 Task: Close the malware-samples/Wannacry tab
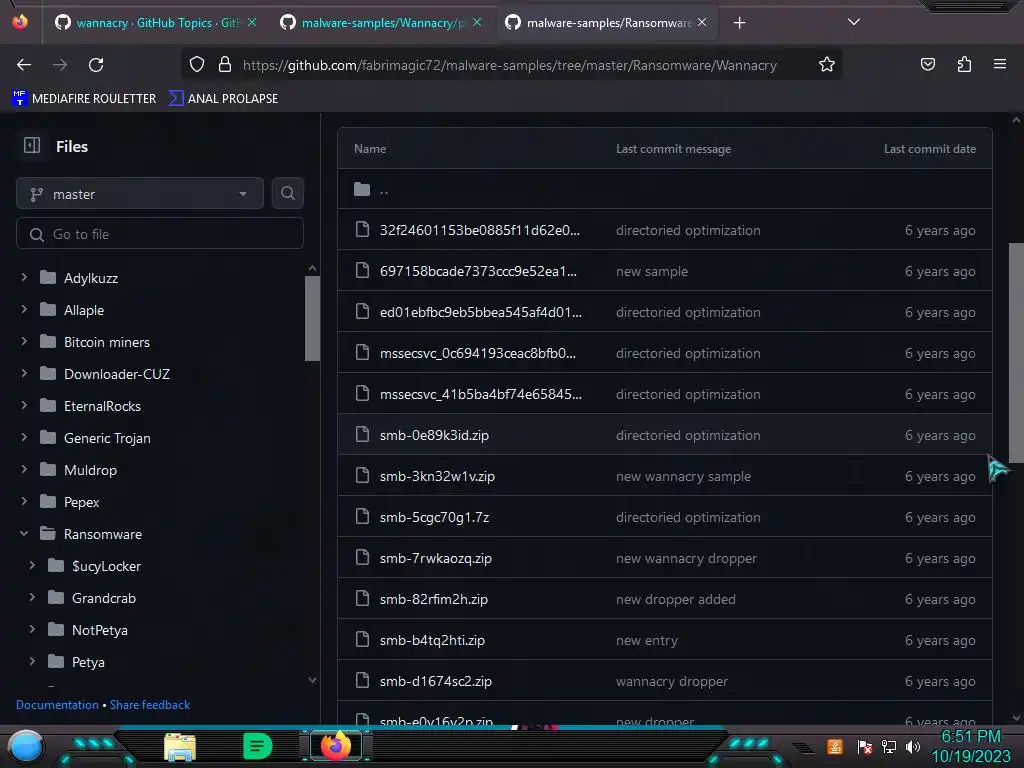click(x=477, y=22)
